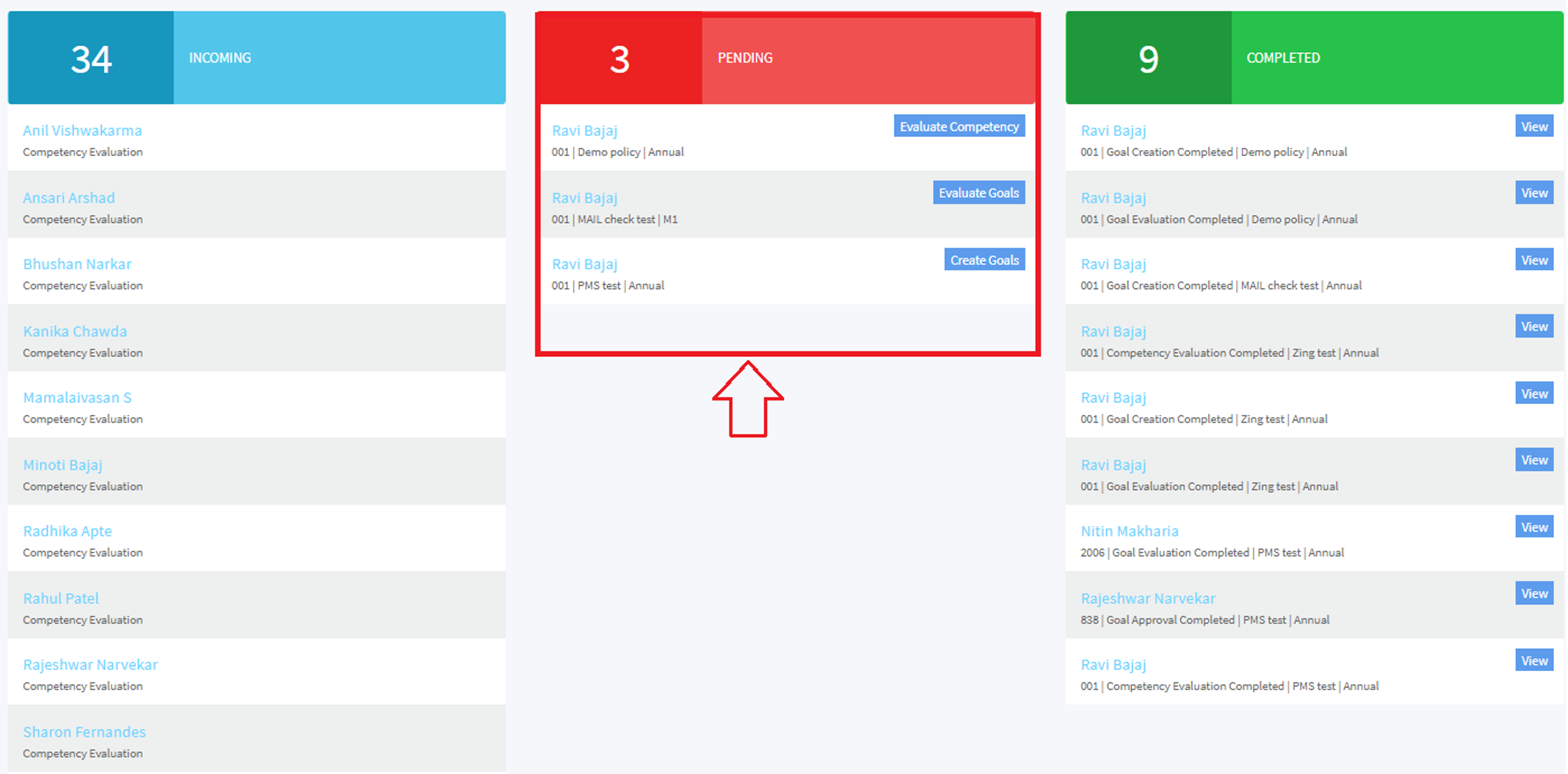The height and width of the screenshot is (774, 1568).
Task: Open Minoti Bajaj incoming entry
Action: pos(63,465)
